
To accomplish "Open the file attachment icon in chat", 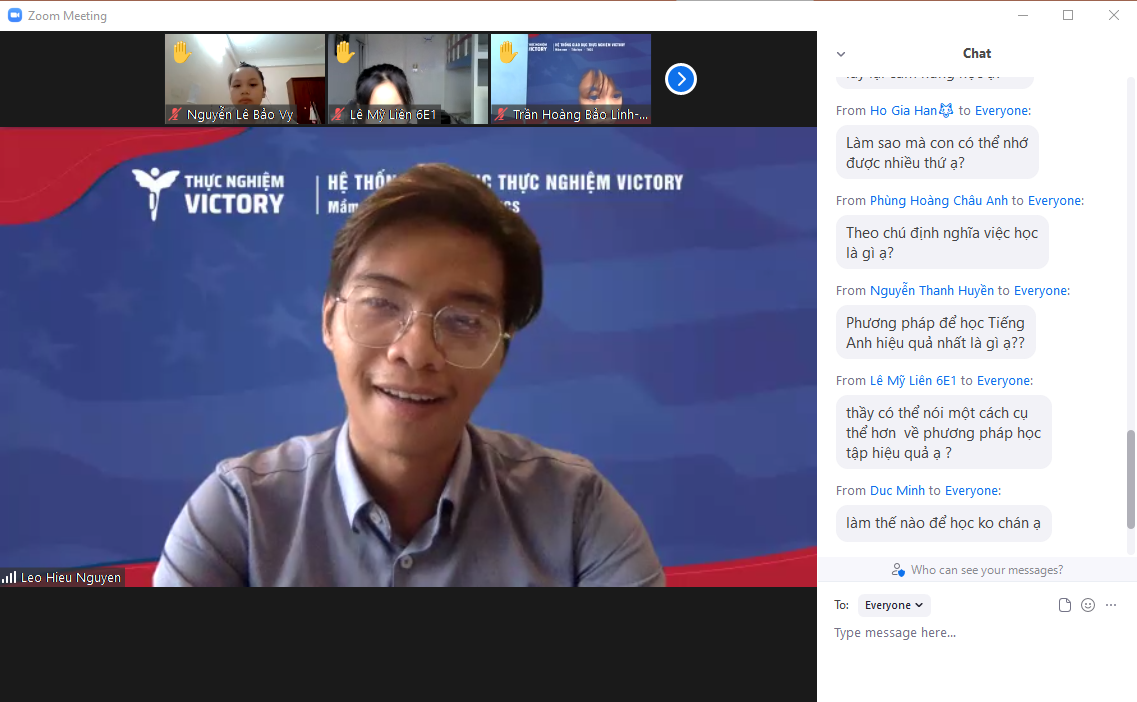I will [1063, 605].
